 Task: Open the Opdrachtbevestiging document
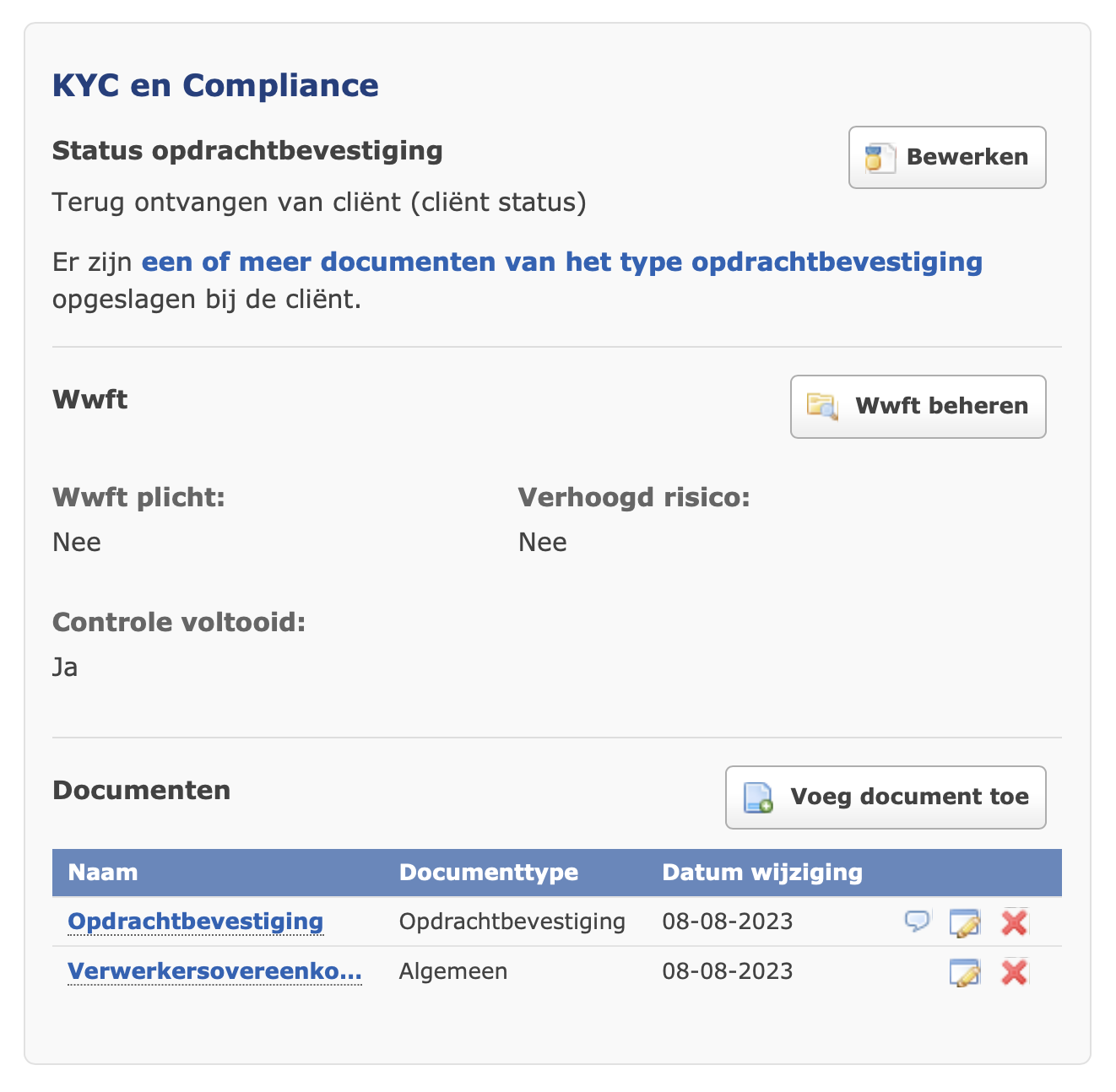pos(195,921)
